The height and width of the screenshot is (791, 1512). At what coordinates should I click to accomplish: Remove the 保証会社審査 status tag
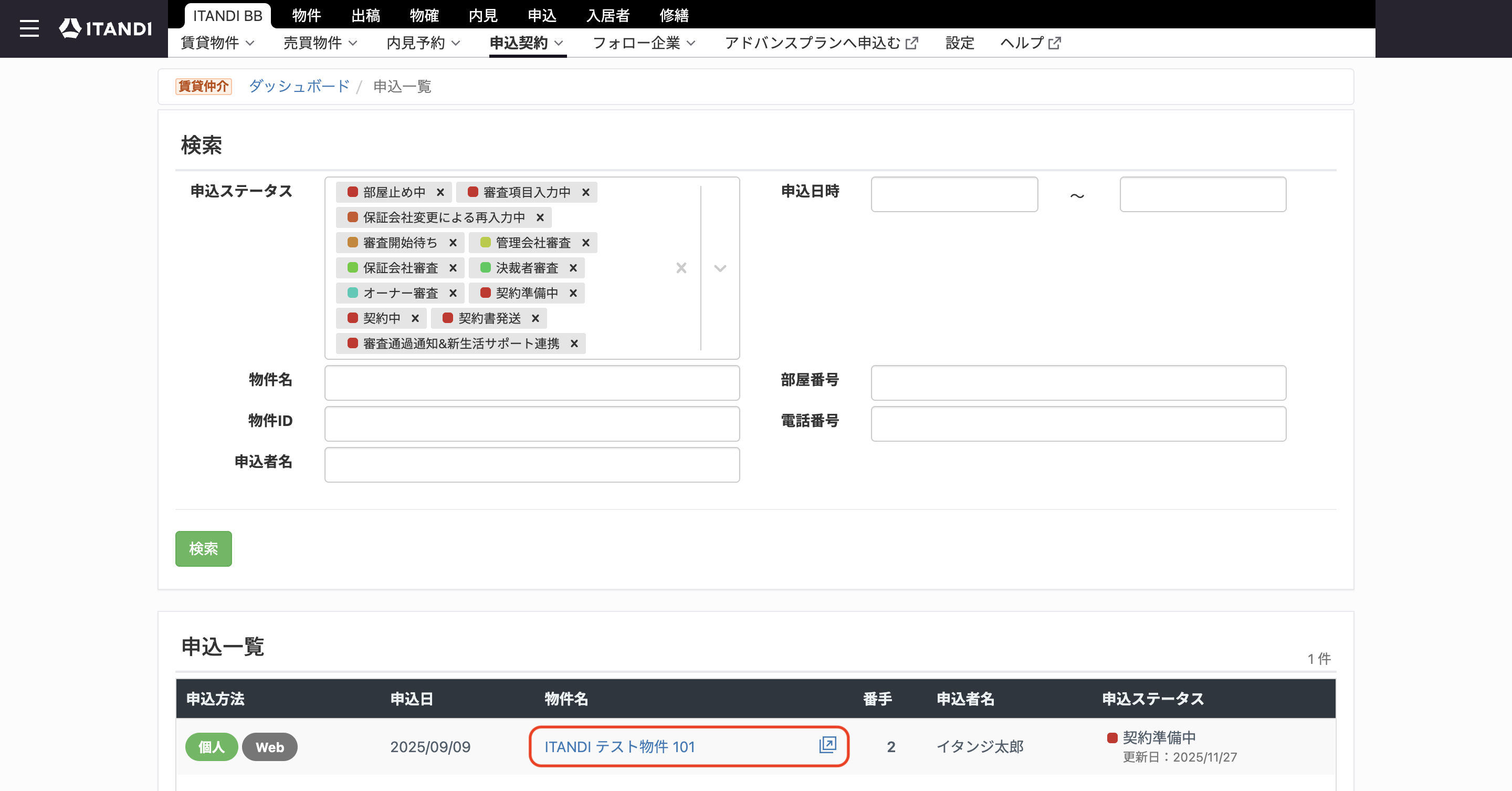click(x=453, y=268)
